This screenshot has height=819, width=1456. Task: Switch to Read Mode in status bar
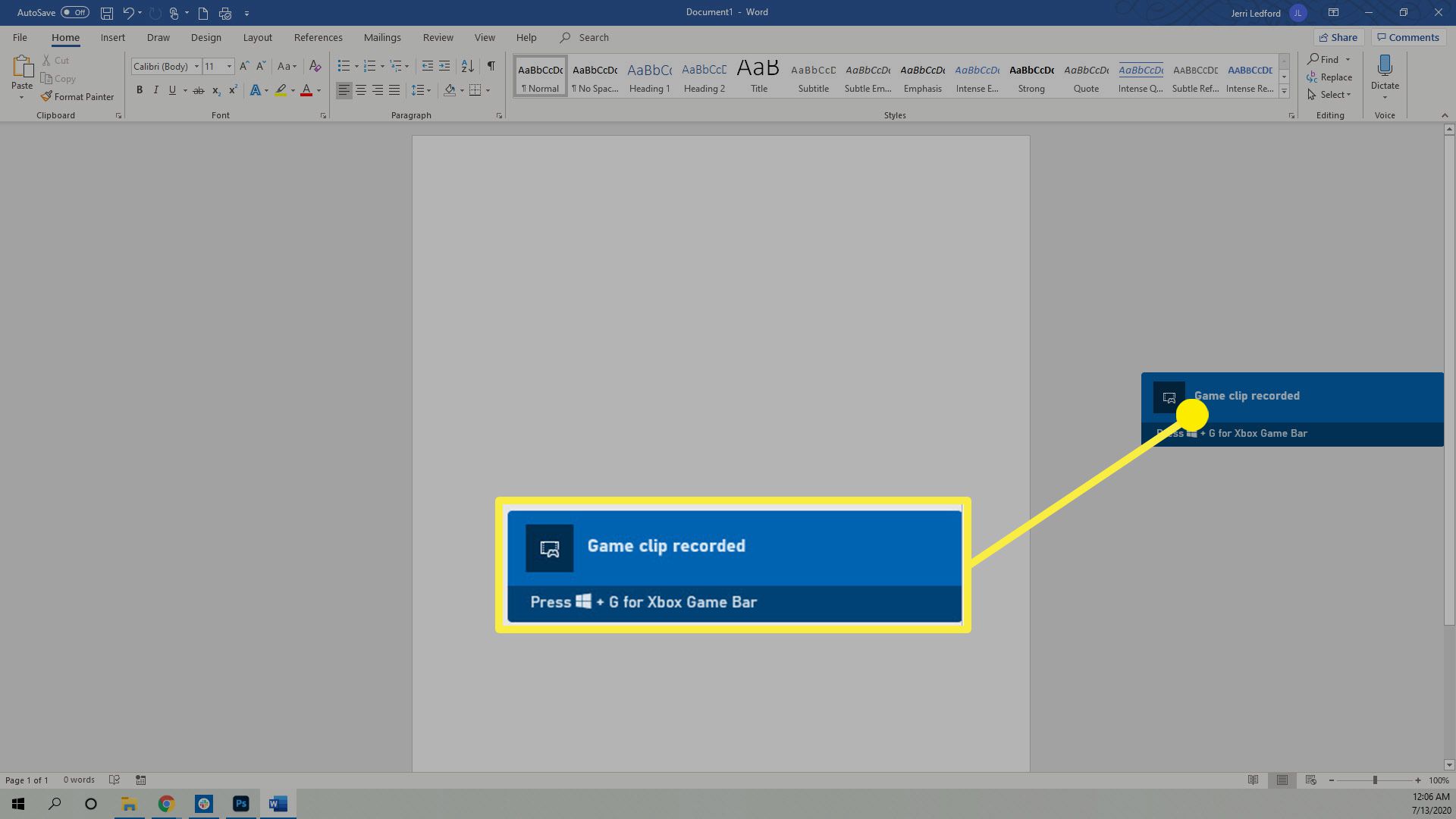click(x=1254, y=780)
